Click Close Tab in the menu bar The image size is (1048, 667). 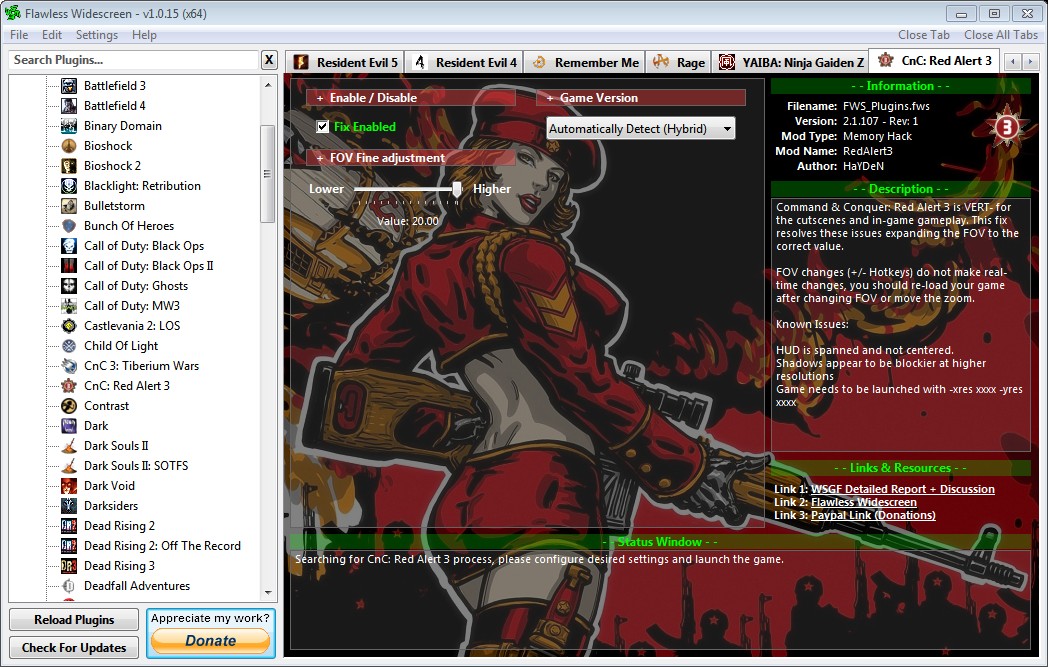(x=924, y=35)
